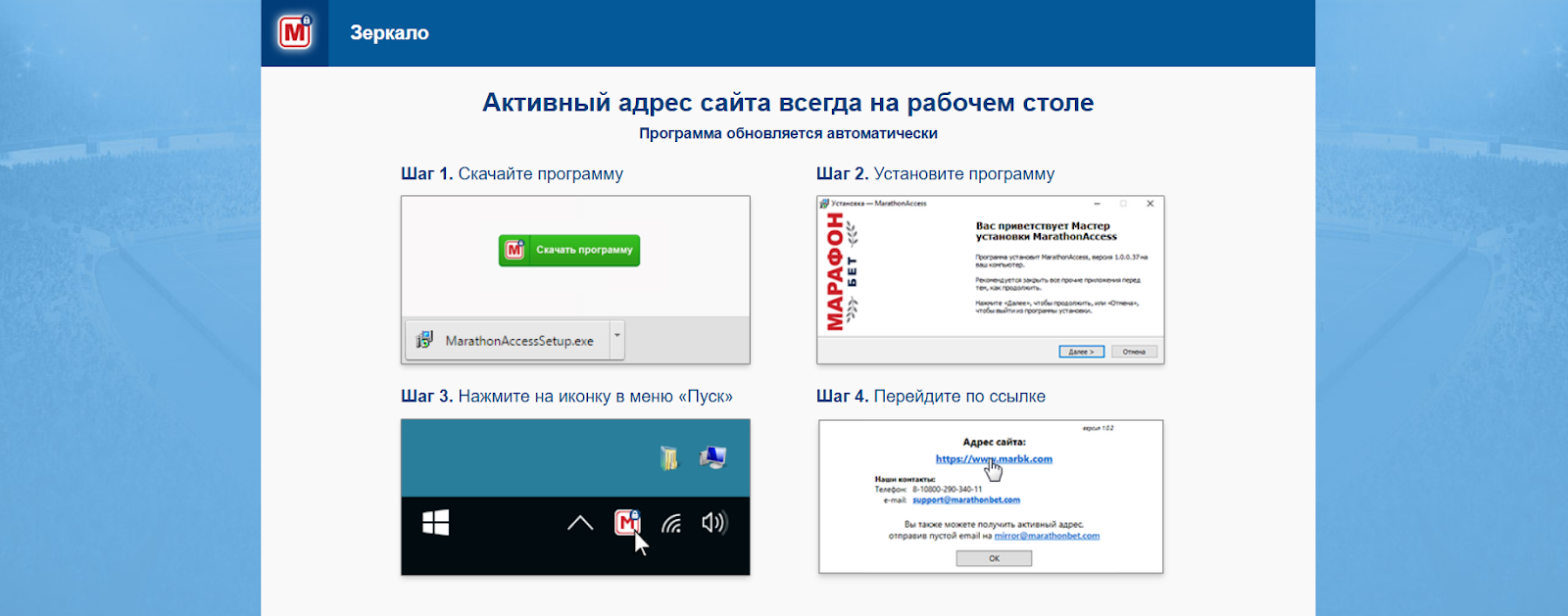Viewport: 1568px width, 616px height.
Task: Click the computer monitor icon on the desktop image
Action: tap(712, 457)
